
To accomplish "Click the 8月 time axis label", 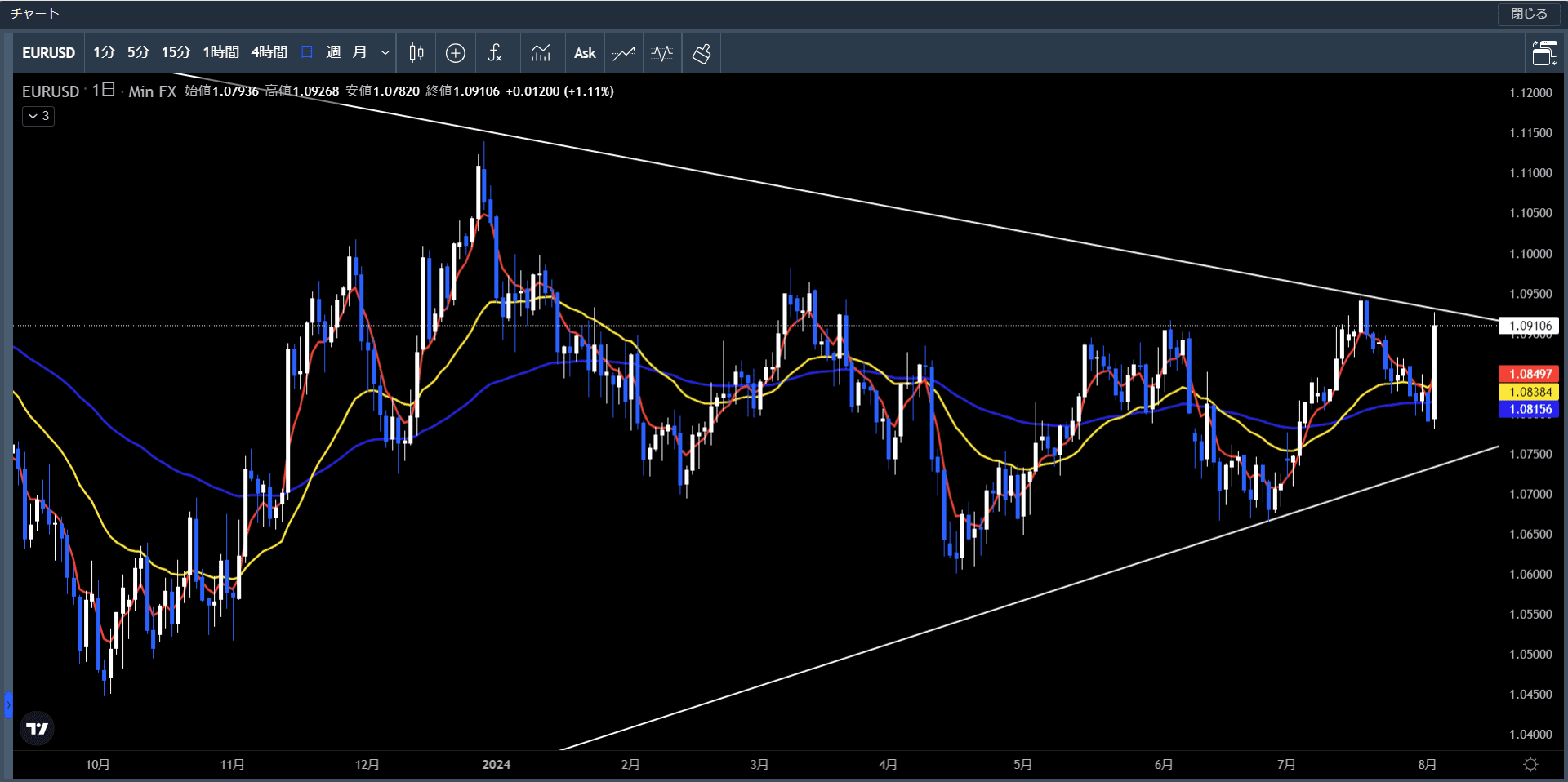I will click(x=1428, y=765).
